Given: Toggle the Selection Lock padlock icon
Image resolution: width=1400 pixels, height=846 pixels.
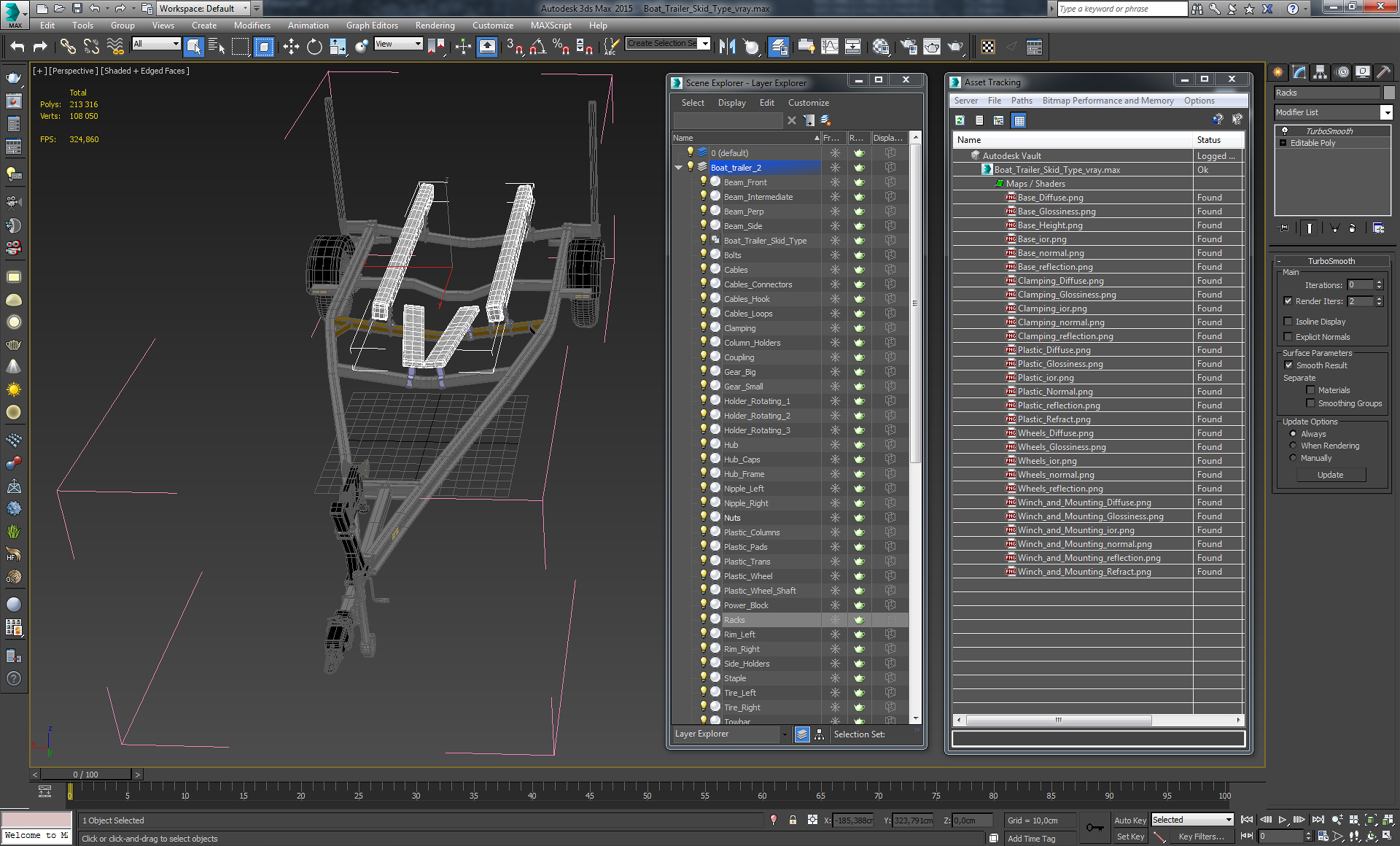Looking at the screenshot, I should 793,820.
